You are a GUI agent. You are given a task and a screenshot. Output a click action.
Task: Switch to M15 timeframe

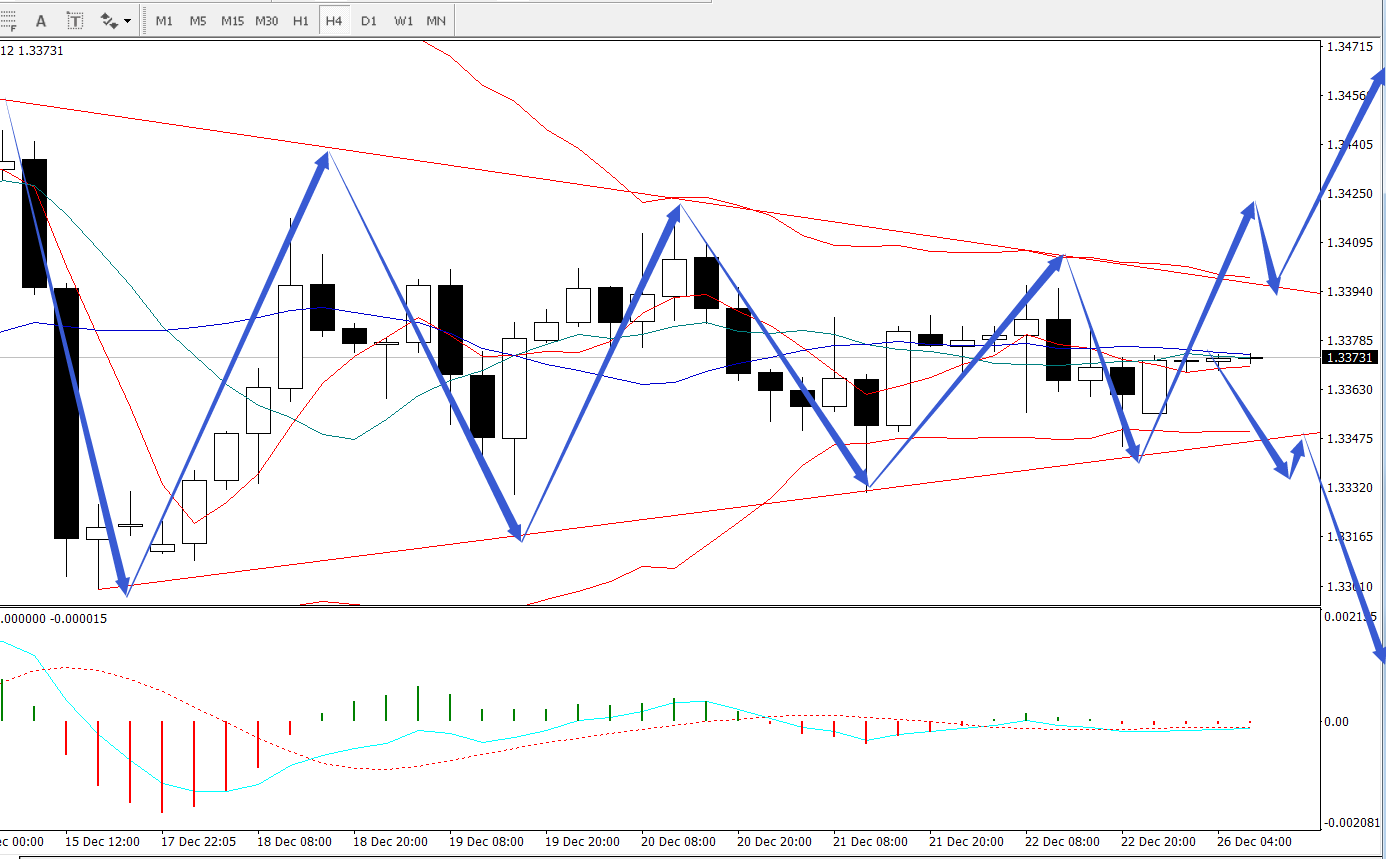(x=232, y=20)
